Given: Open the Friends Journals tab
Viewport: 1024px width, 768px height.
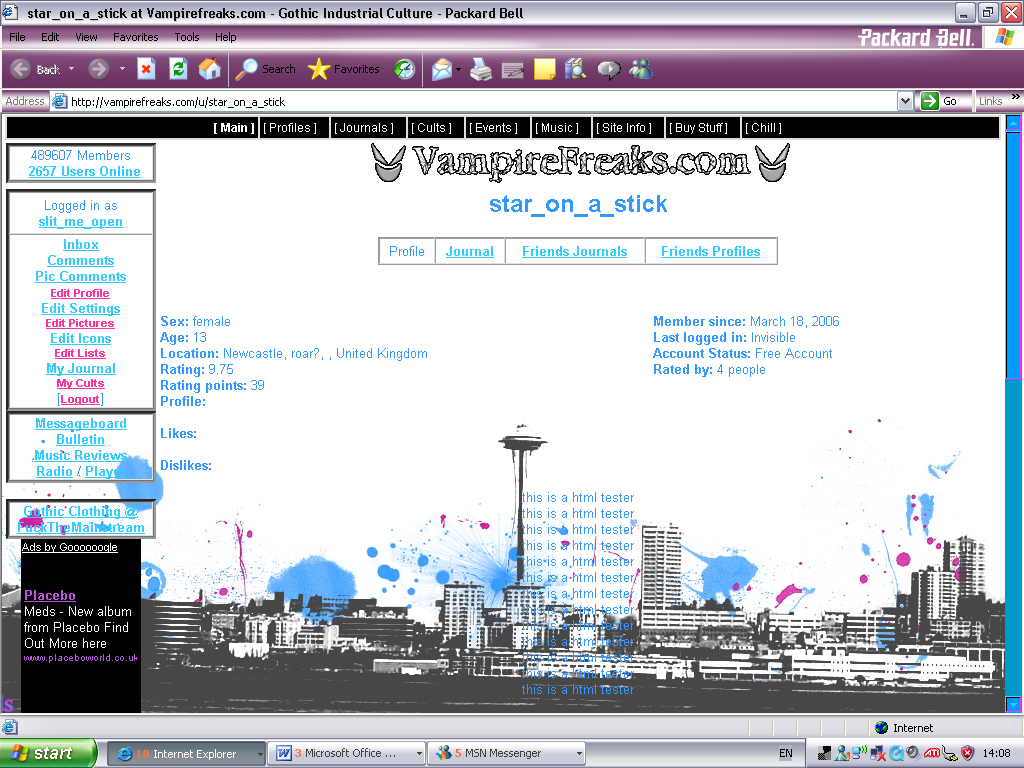Looking at the screenshot, I should 575,251.
